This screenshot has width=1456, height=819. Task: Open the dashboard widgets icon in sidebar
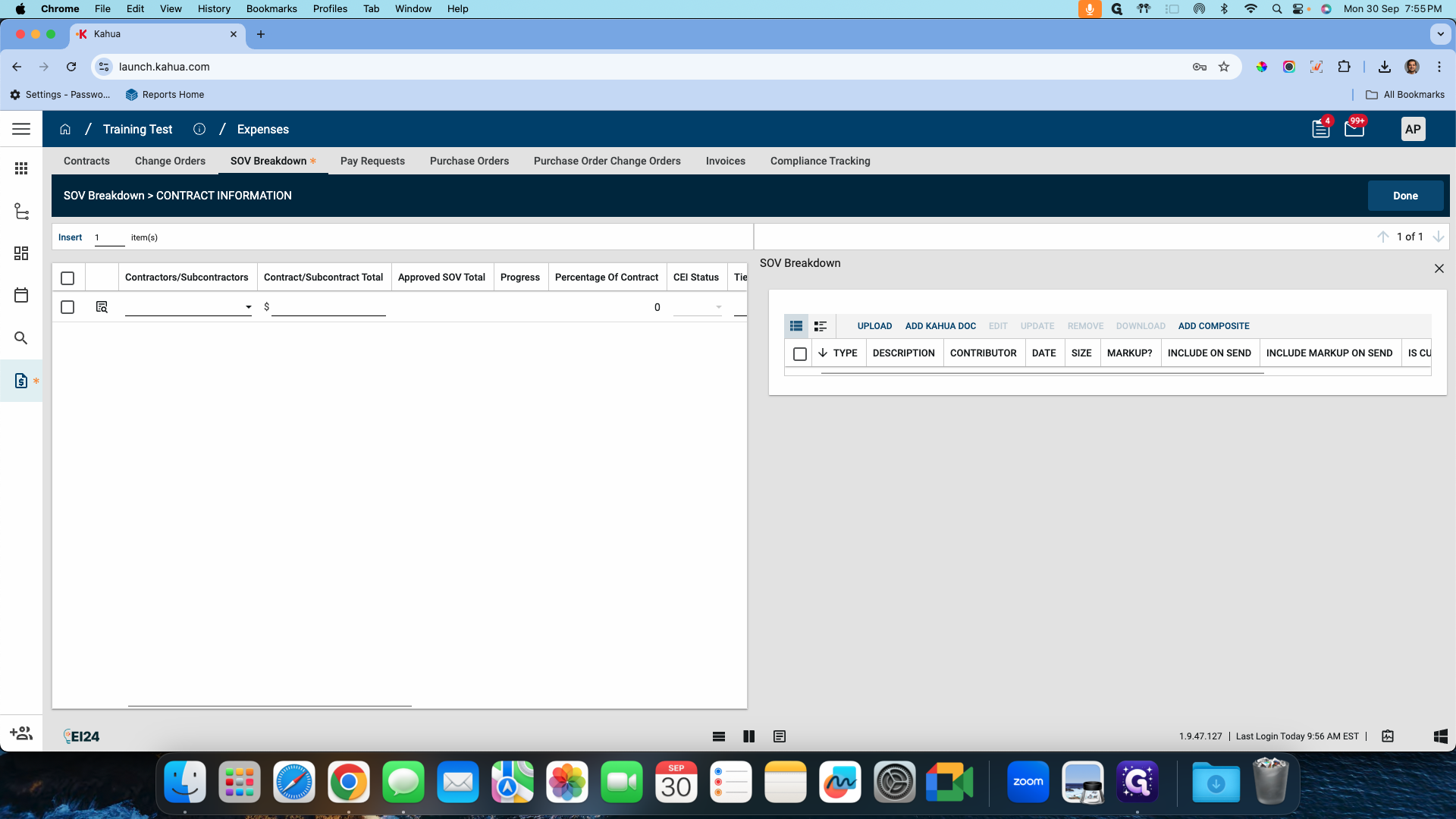pos(21,253)
